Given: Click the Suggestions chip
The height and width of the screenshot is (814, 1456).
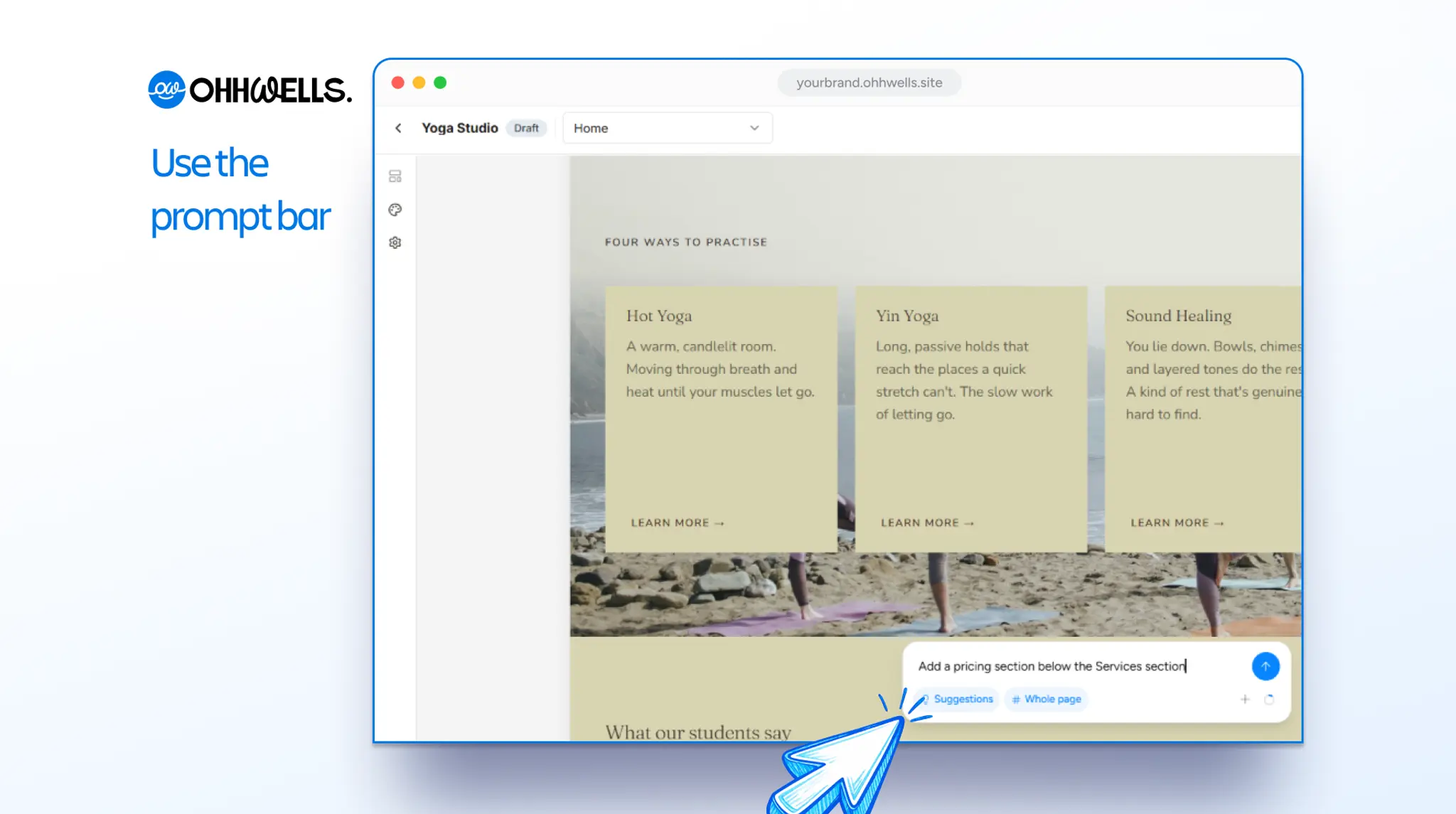Looking at the screenshot, I should pyautogui.click(x=958, y=700).
